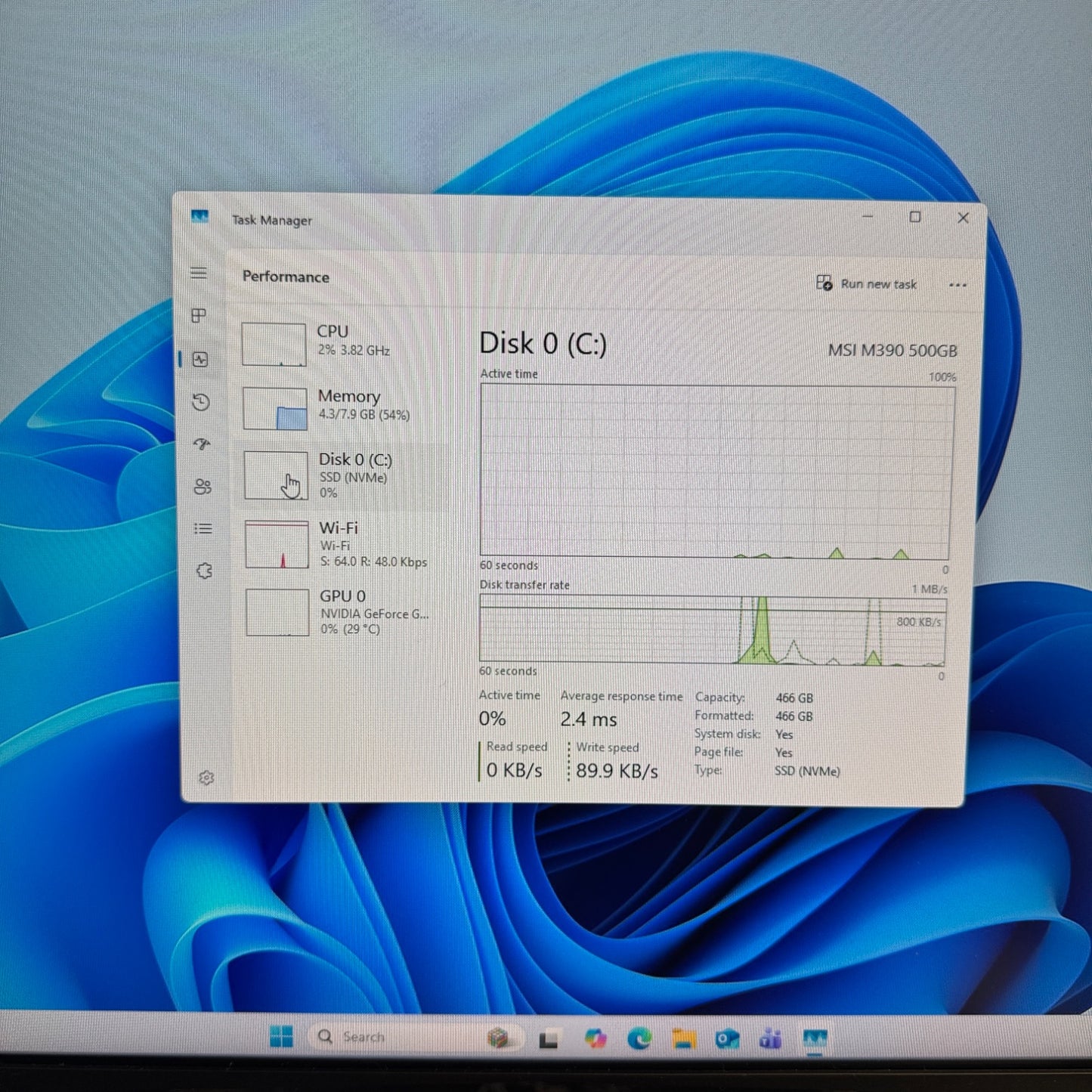Screen dimensions: 1092x1092
Task: Select the Startup apps panel
Action: pyautogui.click(x=200, y=445)
